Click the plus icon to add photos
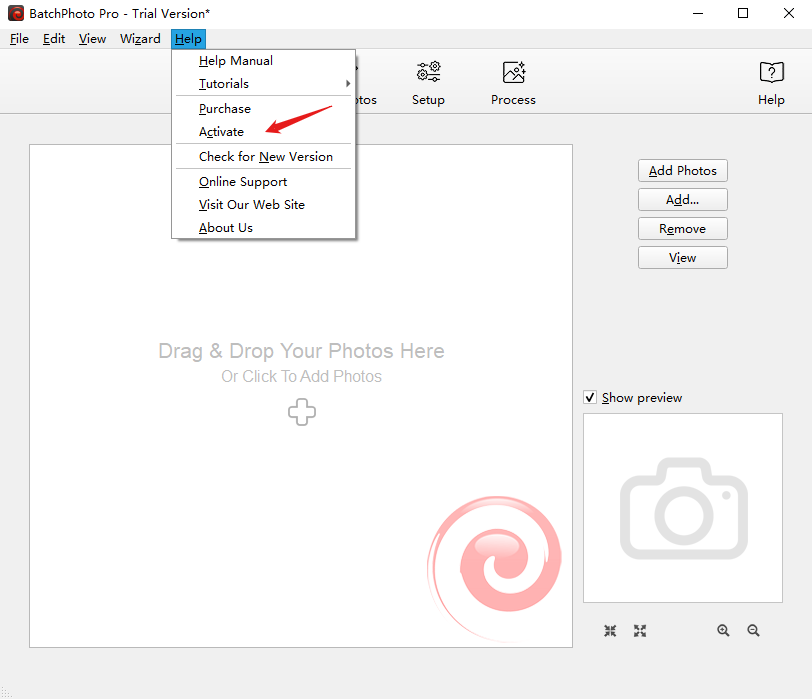 (302, 412)
